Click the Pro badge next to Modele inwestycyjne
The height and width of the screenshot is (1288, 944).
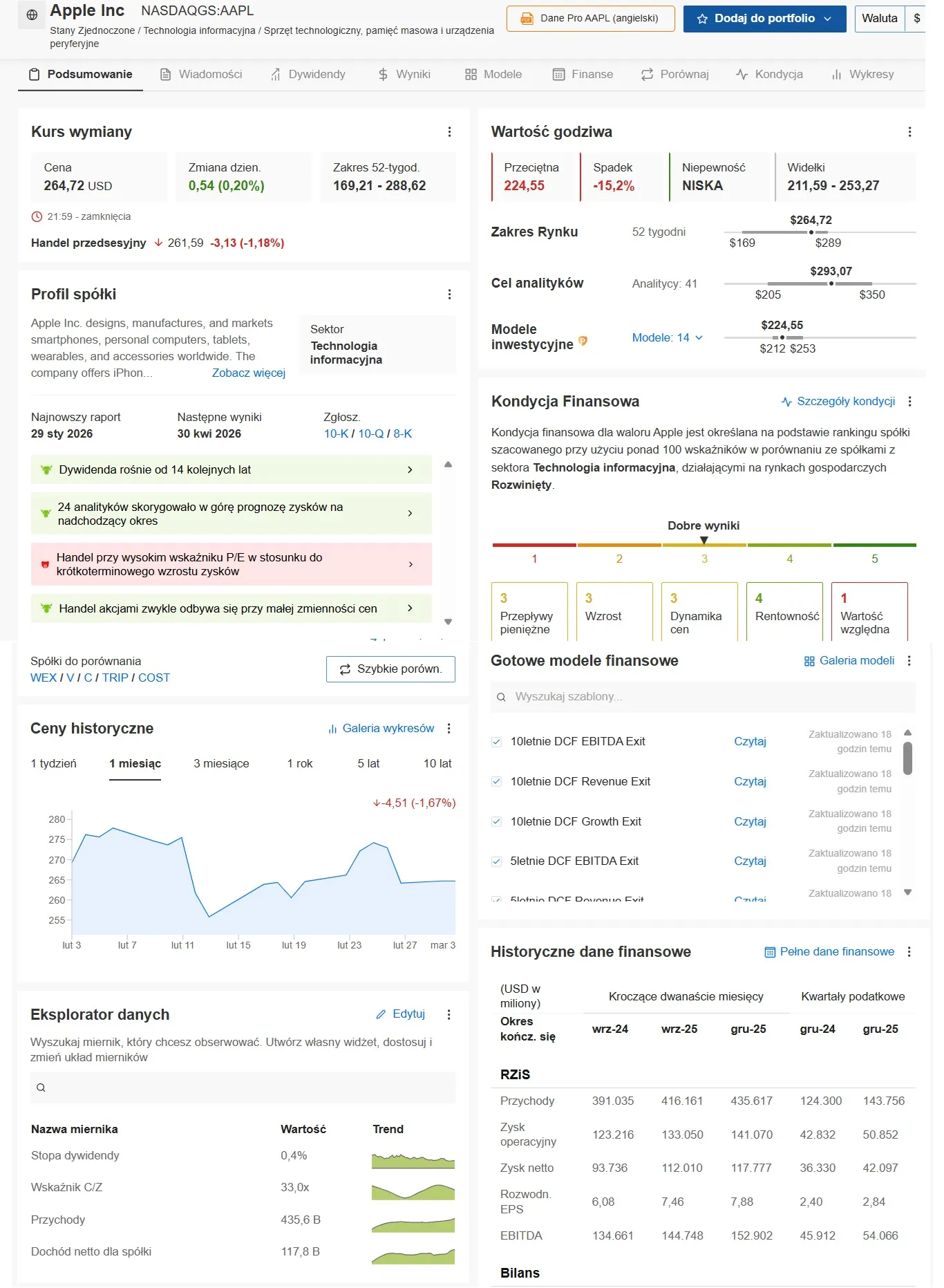click(x=583, y=341)
